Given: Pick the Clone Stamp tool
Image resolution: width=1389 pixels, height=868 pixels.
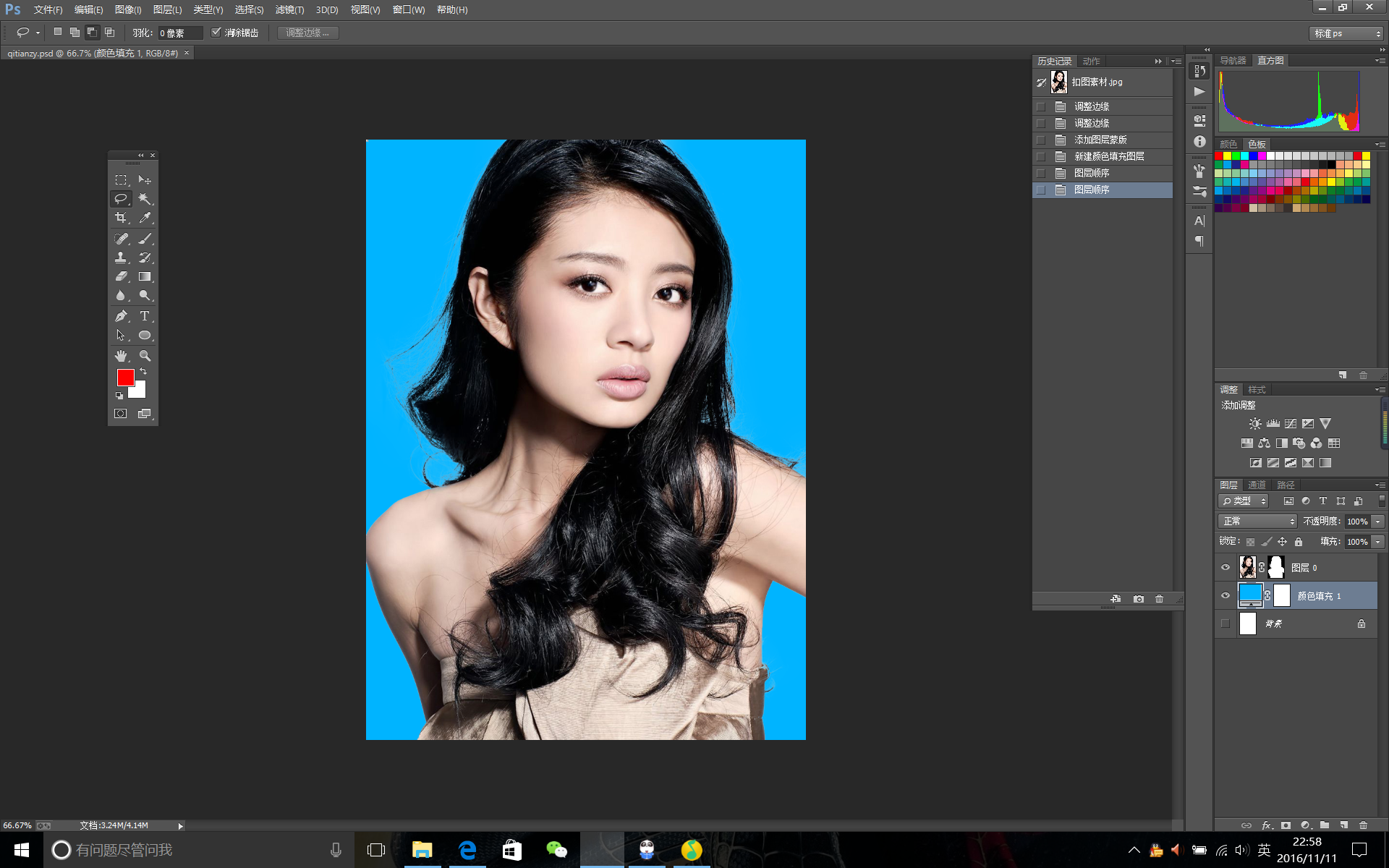Looking at the screenshot, I should tap(121, 258).
